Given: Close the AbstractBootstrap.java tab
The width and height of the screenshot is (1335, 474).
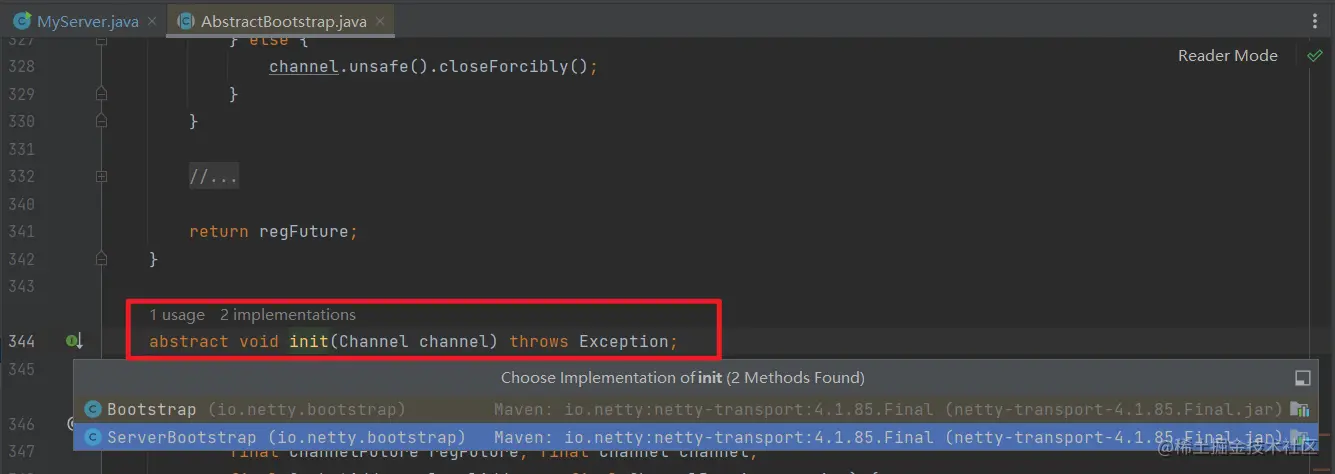Looking at the screenshot, I should [x=379, y=21].
